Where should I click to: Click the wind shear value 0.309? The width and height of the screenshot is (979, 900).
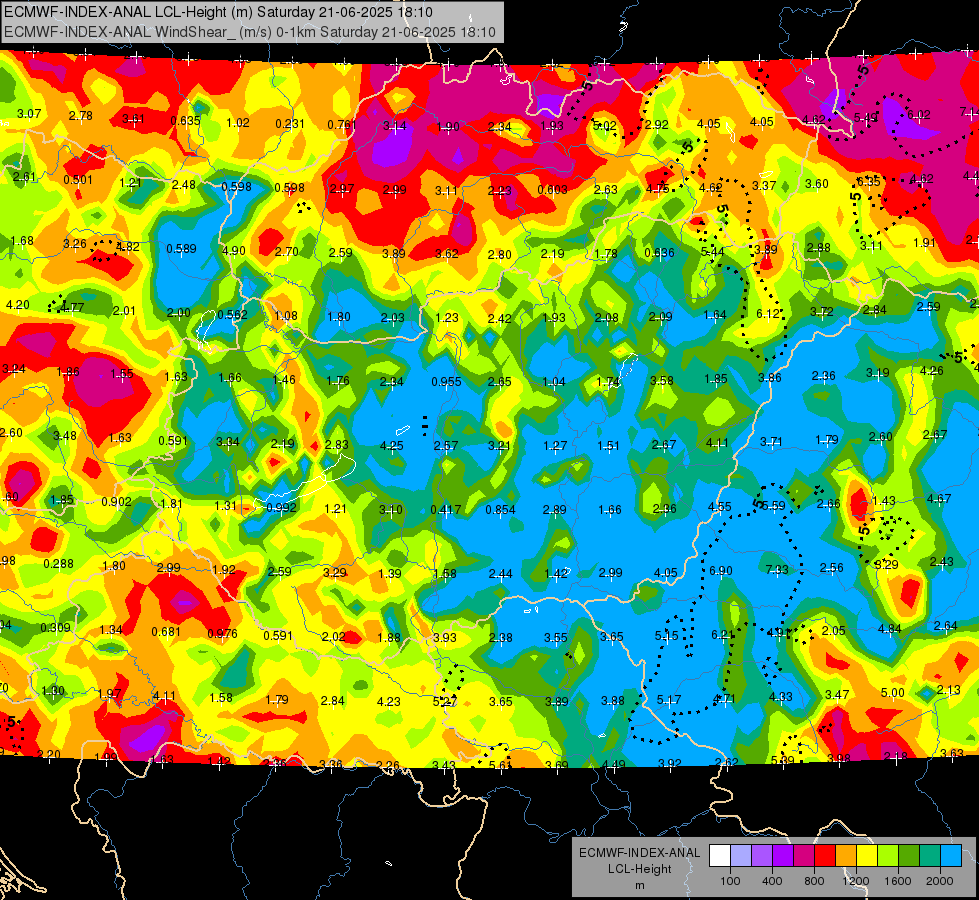(56, 628)
